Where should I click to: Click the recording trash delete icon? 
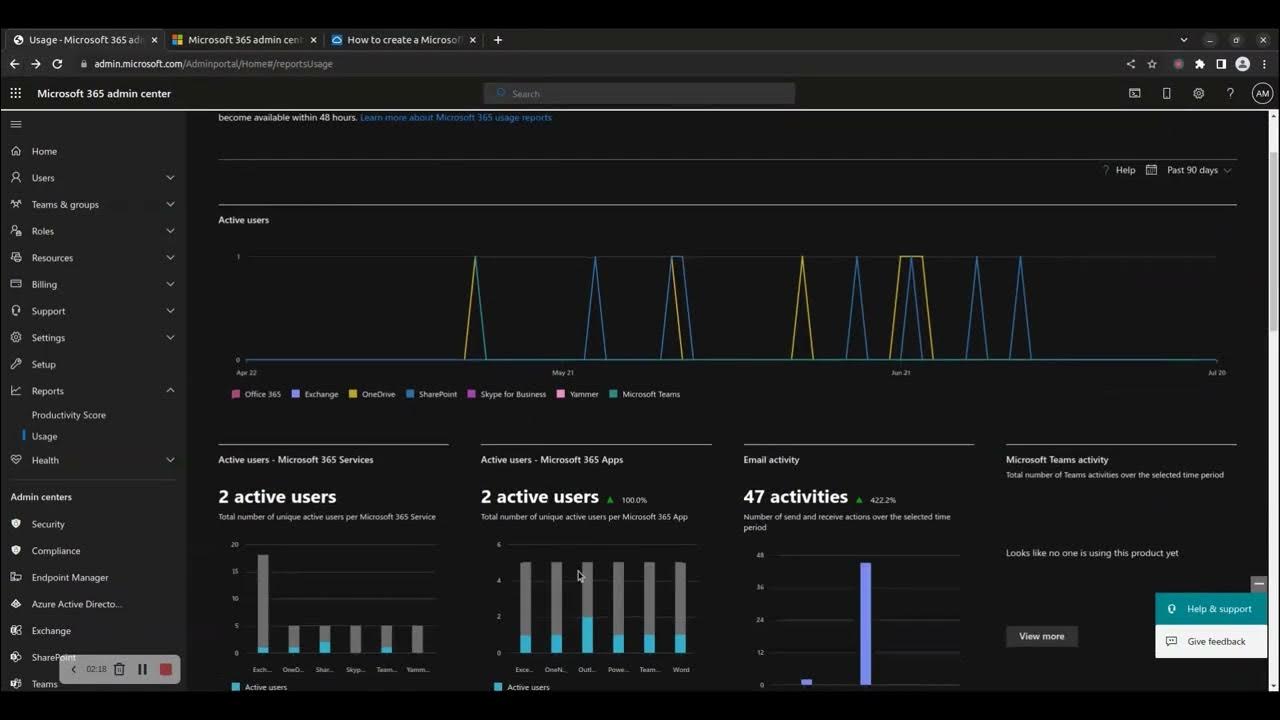coord(119,669)
